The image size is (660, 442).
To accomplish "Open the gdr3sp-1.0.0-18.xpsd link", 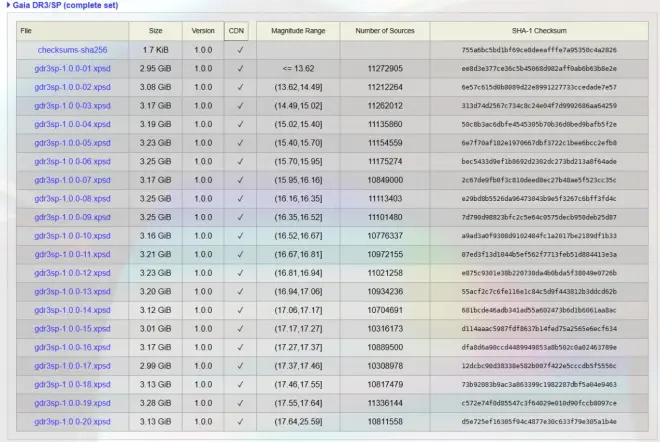I will pyautogui.click(x=72, y=384).
